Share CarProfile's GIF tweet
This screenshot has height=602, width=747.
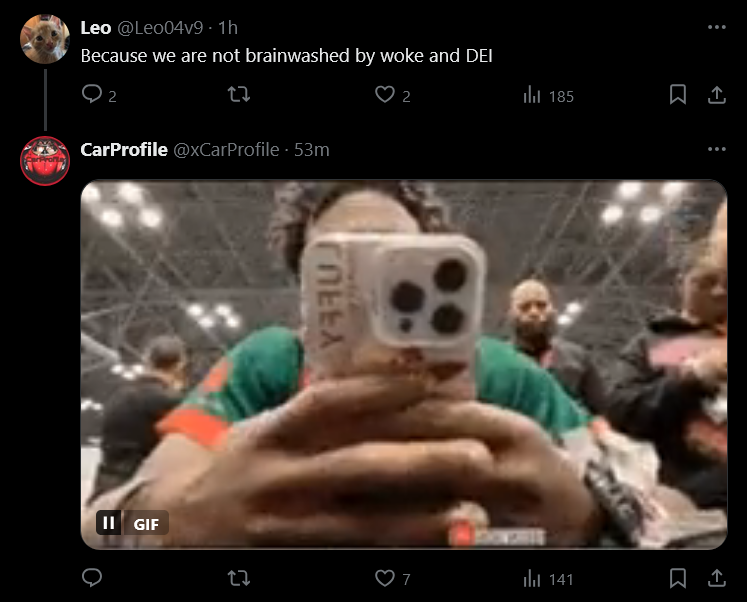pyautogui.click(x=717, y=578)
